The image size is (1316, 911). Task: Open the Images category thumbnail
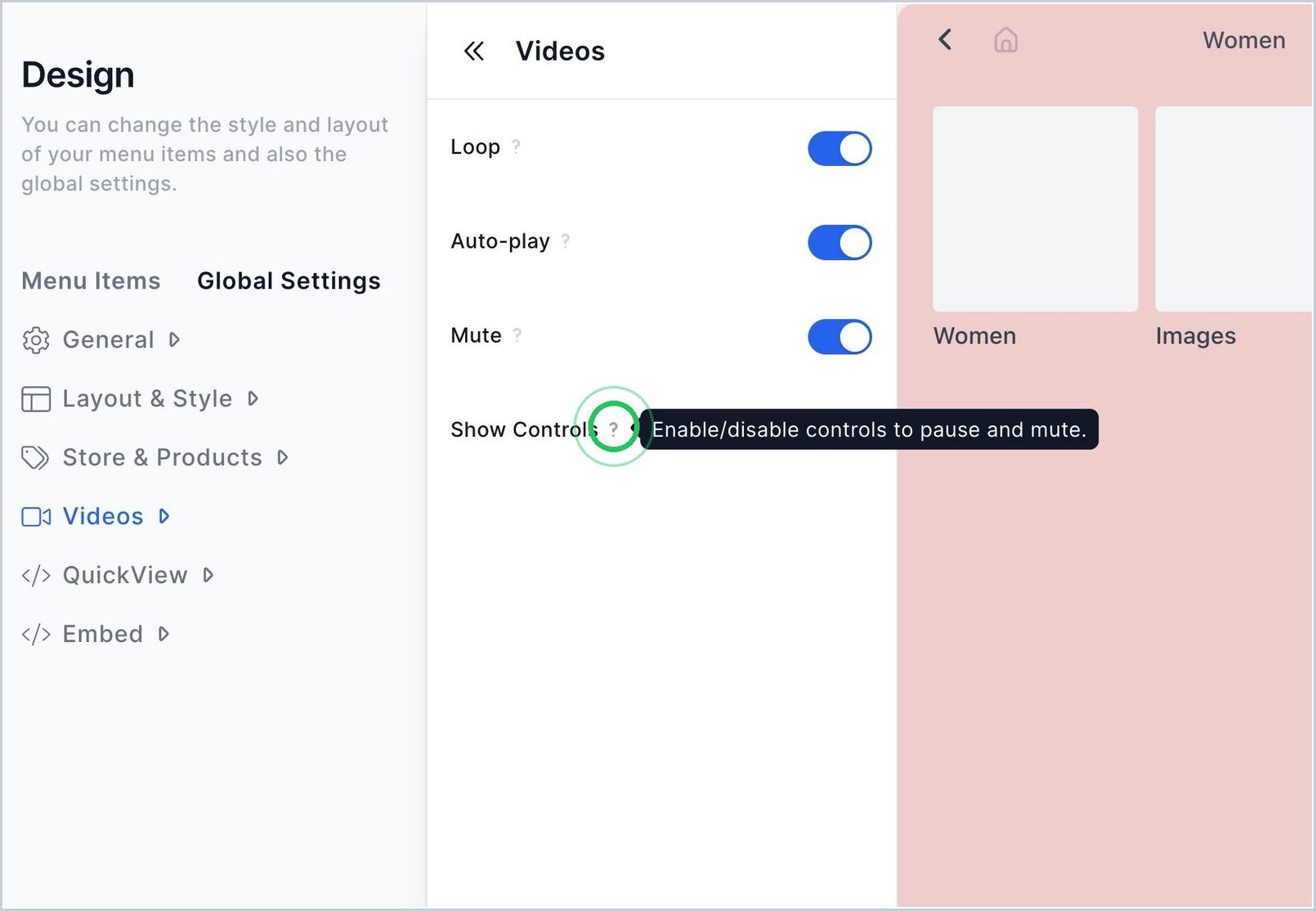tap(1234, 209)
